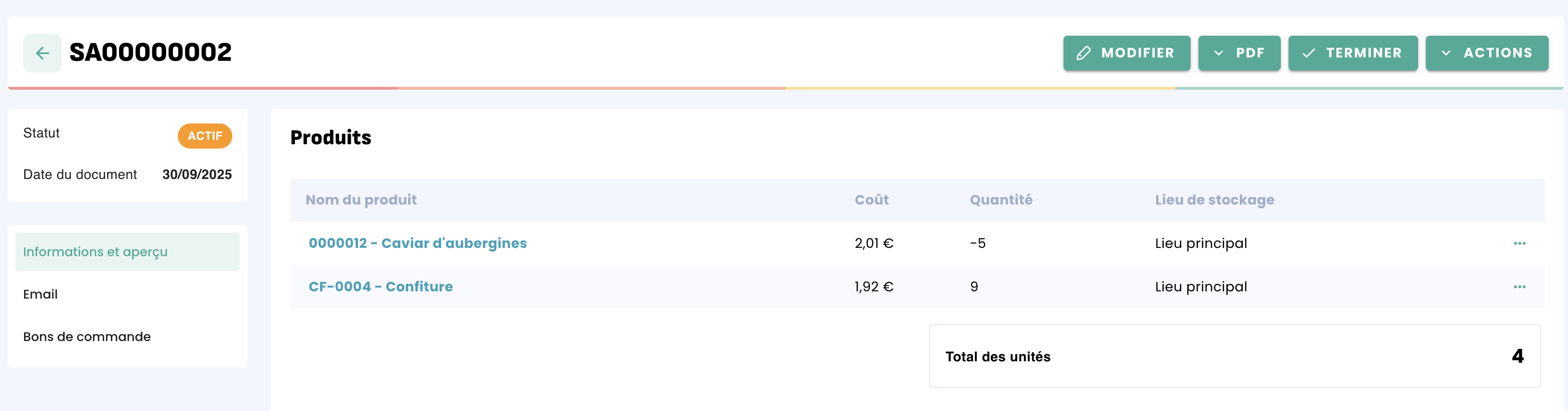Click the Total des unités summary box
This screenshot has height=411, width=1568.
(1234, 356)
